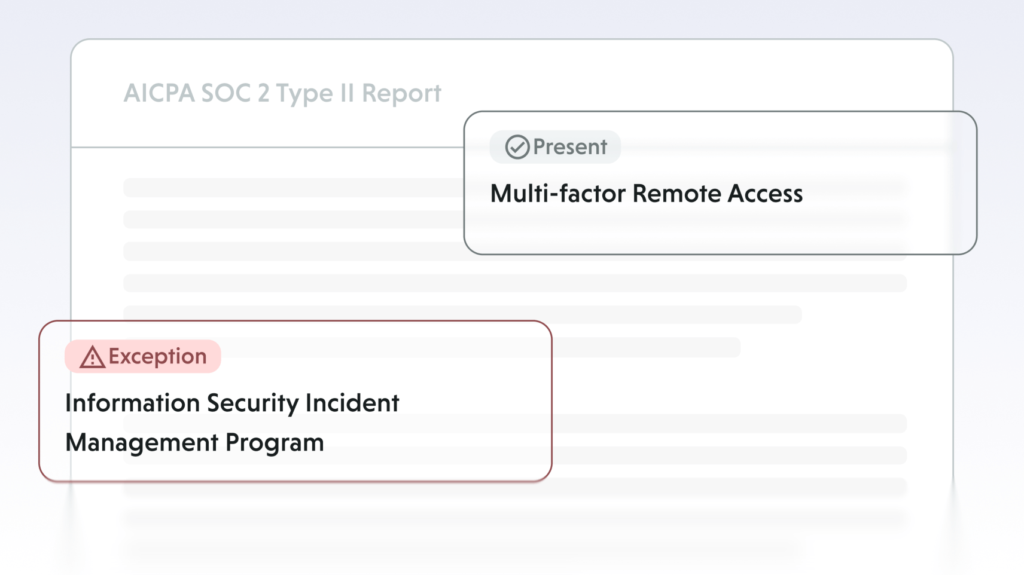Screen dimensions: 1024x575
Task: Click empty space below Multi-factor Remote Access text
Action: 720,230
